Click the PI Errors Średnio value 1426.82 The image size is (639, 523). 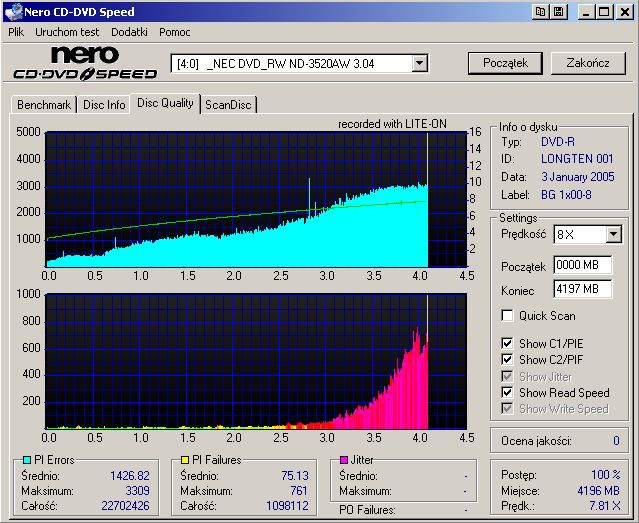point(130,476)
